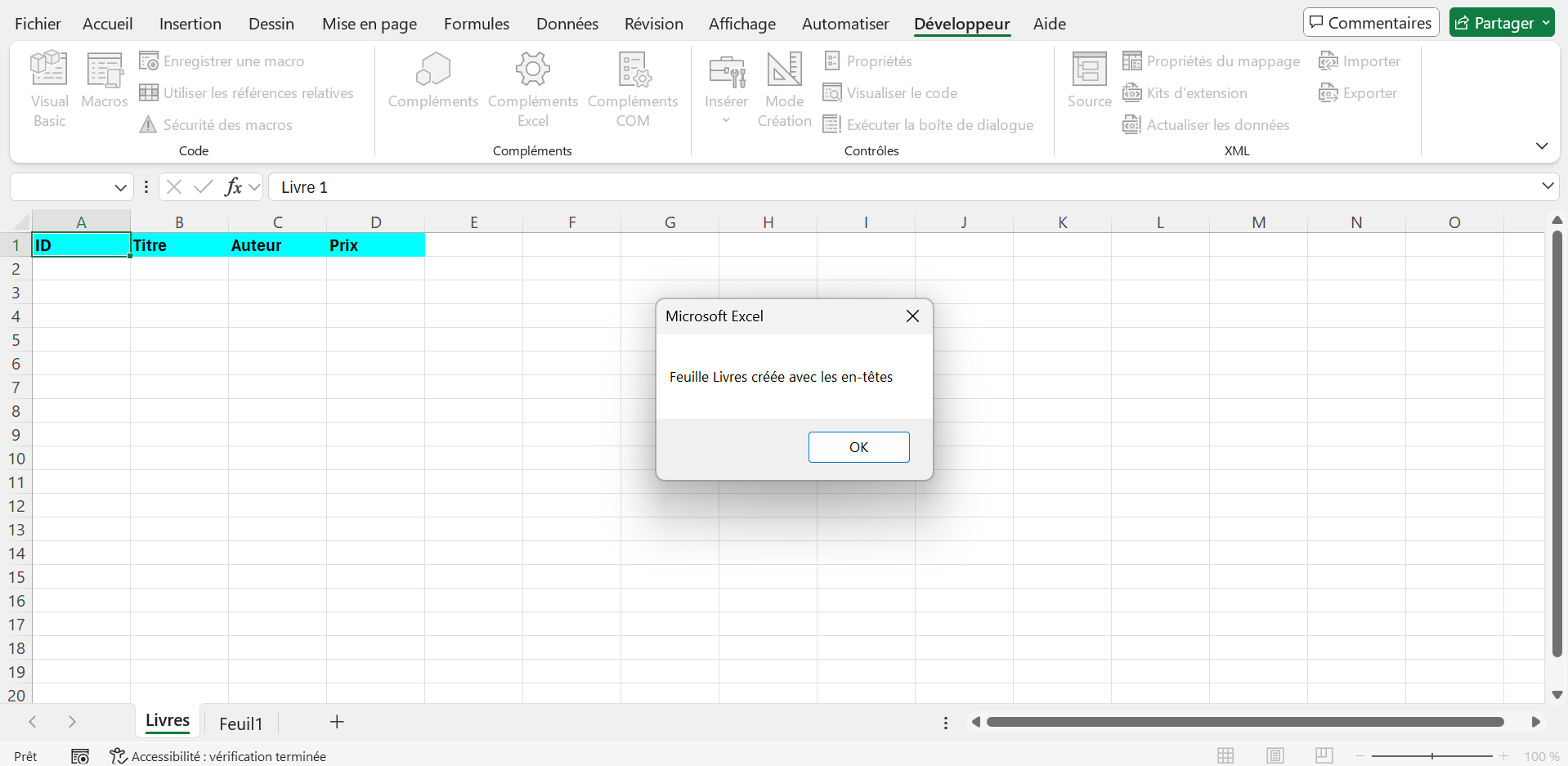Image resolution: width=1568 pixels, height=766 pixels.
Task: Click the horizontal scrollbar thumb
Action: (1245, 722)
